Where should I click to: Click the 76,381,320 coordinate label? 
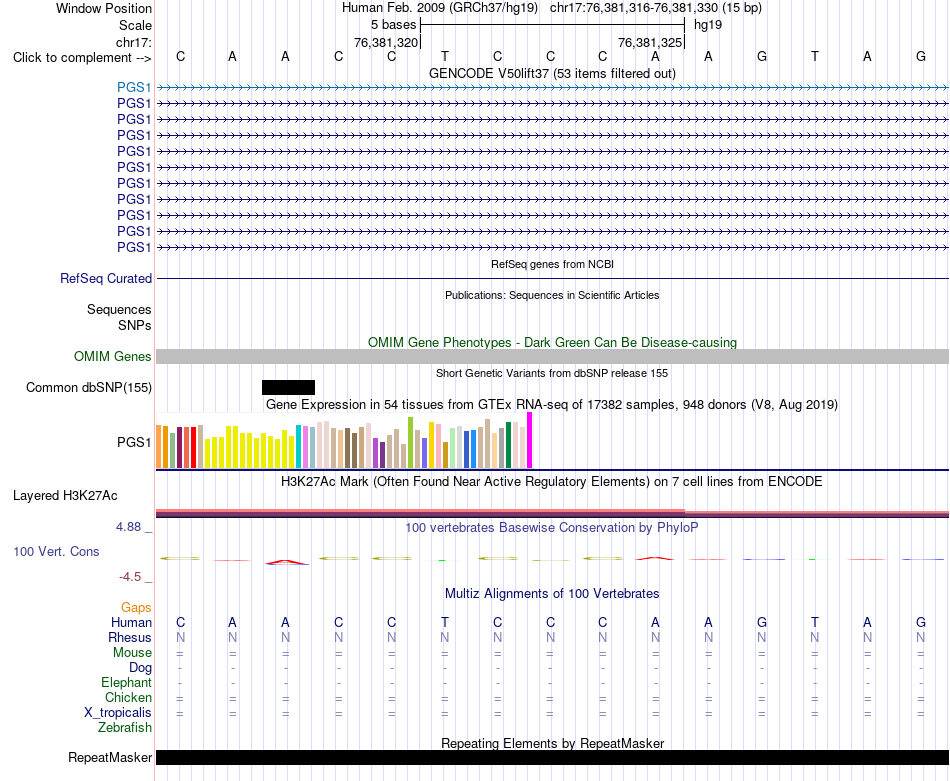coord(386,42)
